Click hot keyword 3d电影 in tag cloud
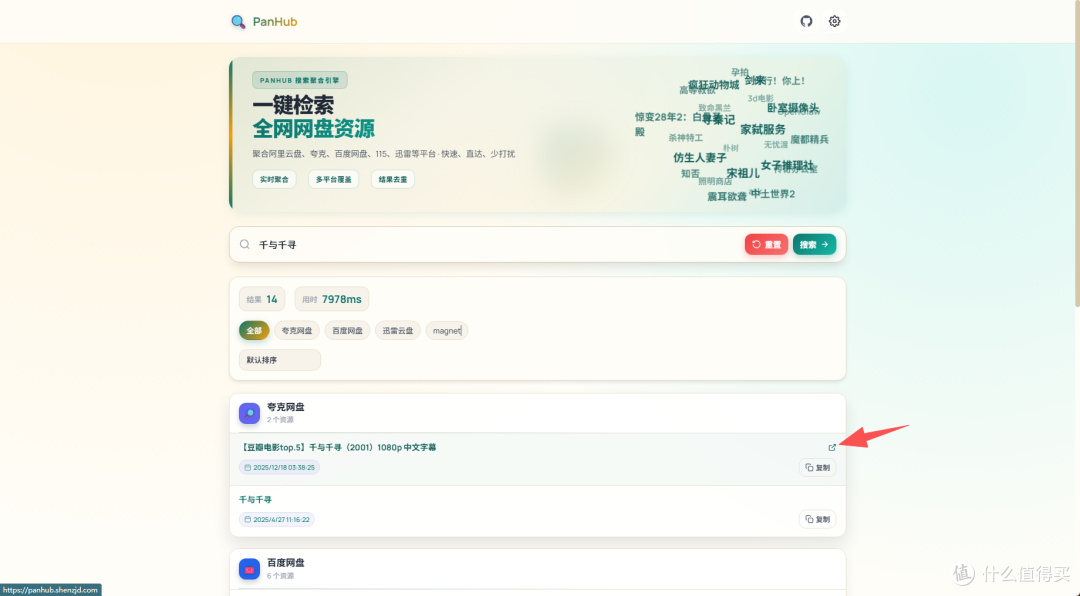 pyautogui.click(x=760, y=99)
